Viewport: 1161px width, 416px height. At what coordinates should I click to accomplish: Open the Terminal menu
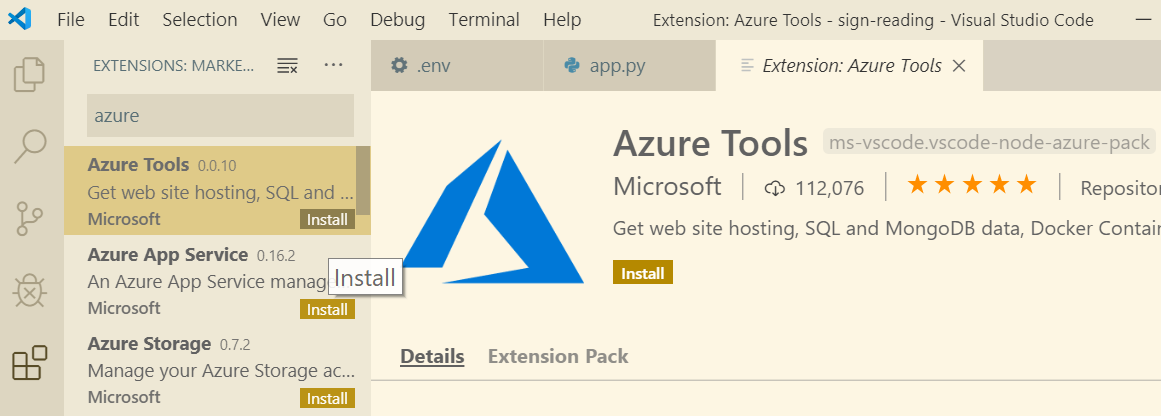point(484,20)
